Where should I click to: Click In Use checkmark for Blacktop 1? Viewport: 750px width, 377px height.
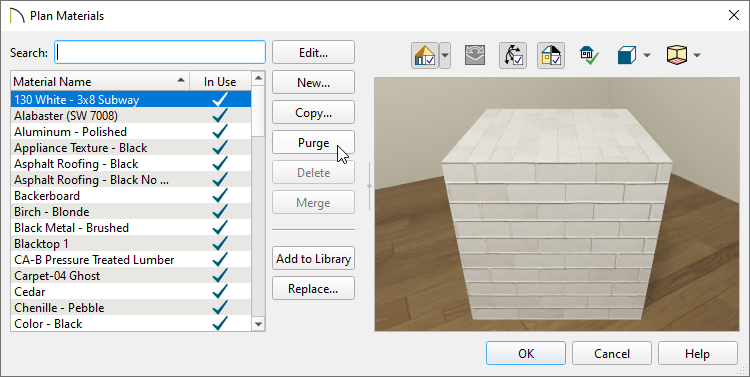tap(220, 243)
